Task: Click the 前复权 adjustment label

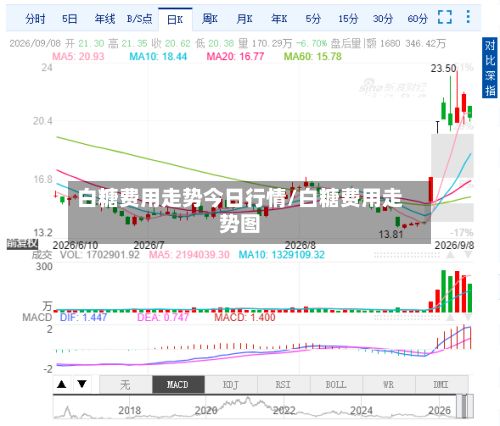Action: (x=22, y=244)
